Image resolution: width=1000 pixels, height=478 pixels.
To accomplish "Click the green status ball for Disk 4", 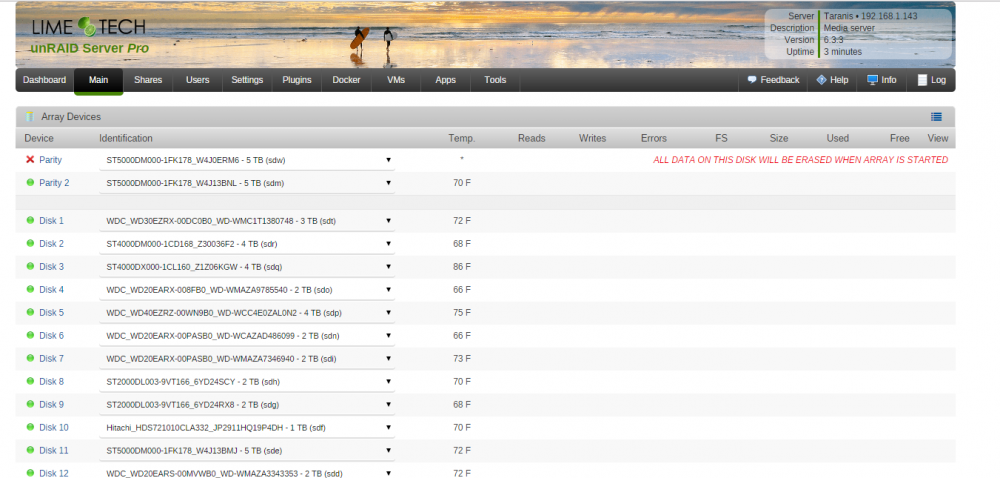I will point(30,289).
